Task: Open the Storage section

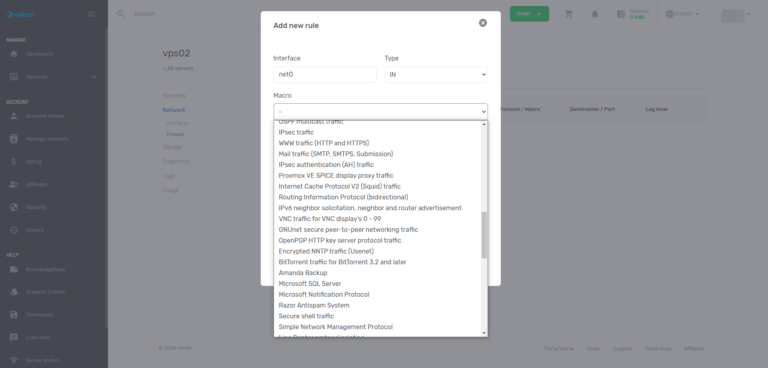Action: 172,147
